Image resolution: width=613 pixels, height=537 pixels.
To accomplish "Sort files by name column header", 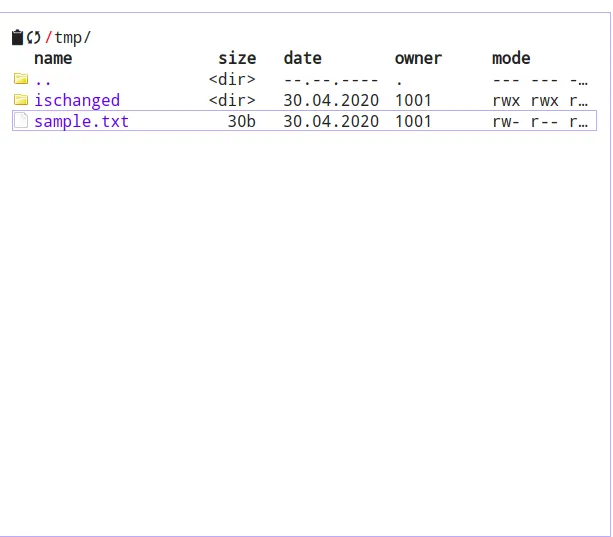I will pos(53,58).
